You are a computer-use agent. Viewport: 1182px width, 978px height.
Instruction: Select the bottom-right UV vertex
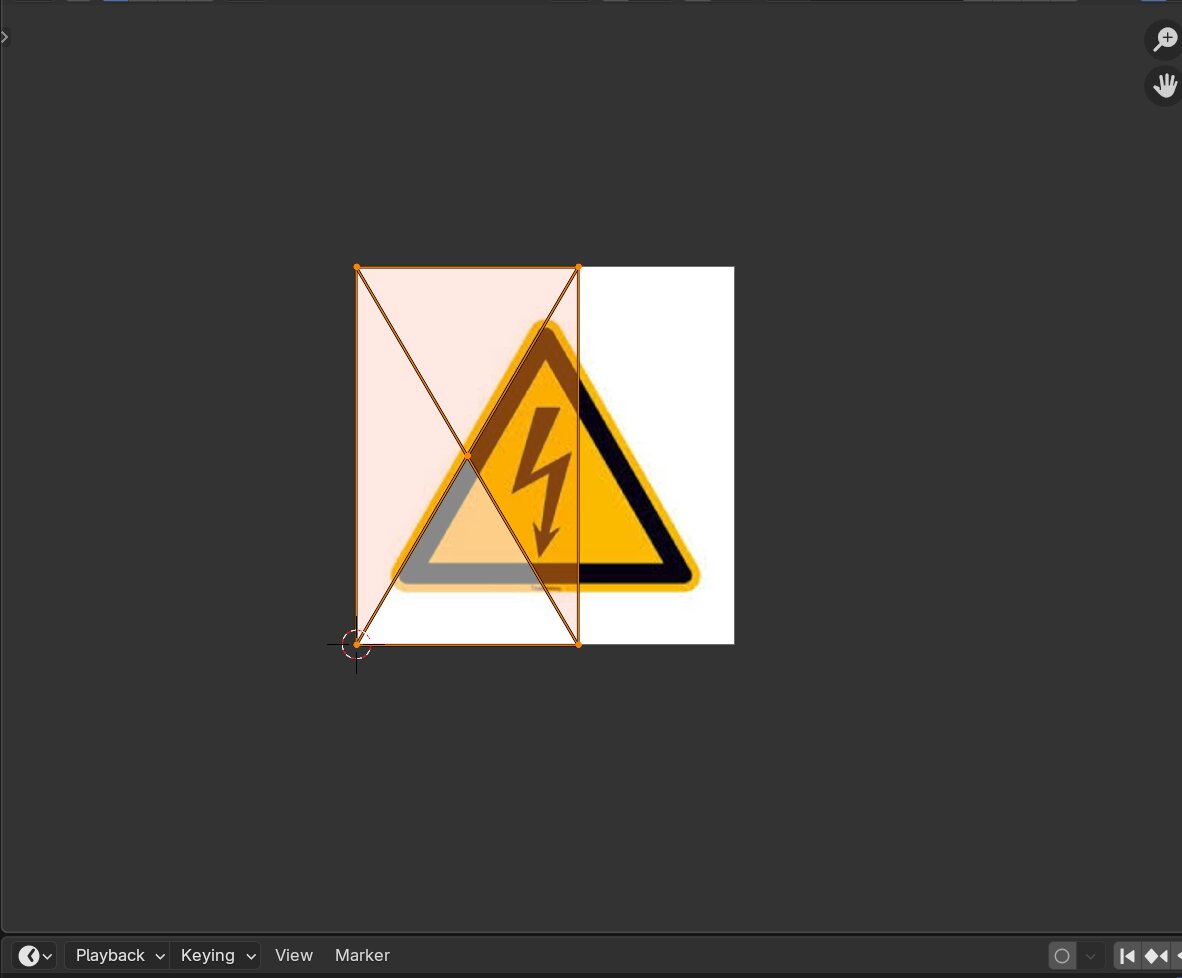pyautogui.click(x=578, y=645)
